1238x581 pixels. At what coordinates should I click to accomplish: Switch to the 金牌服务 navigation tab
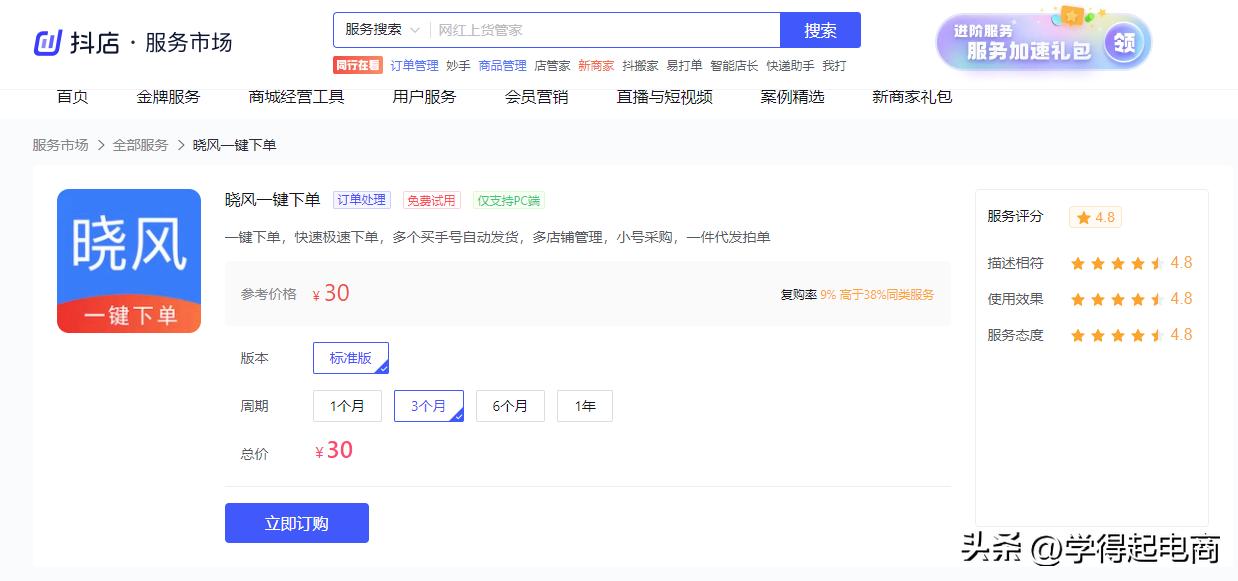coord(166,97)
